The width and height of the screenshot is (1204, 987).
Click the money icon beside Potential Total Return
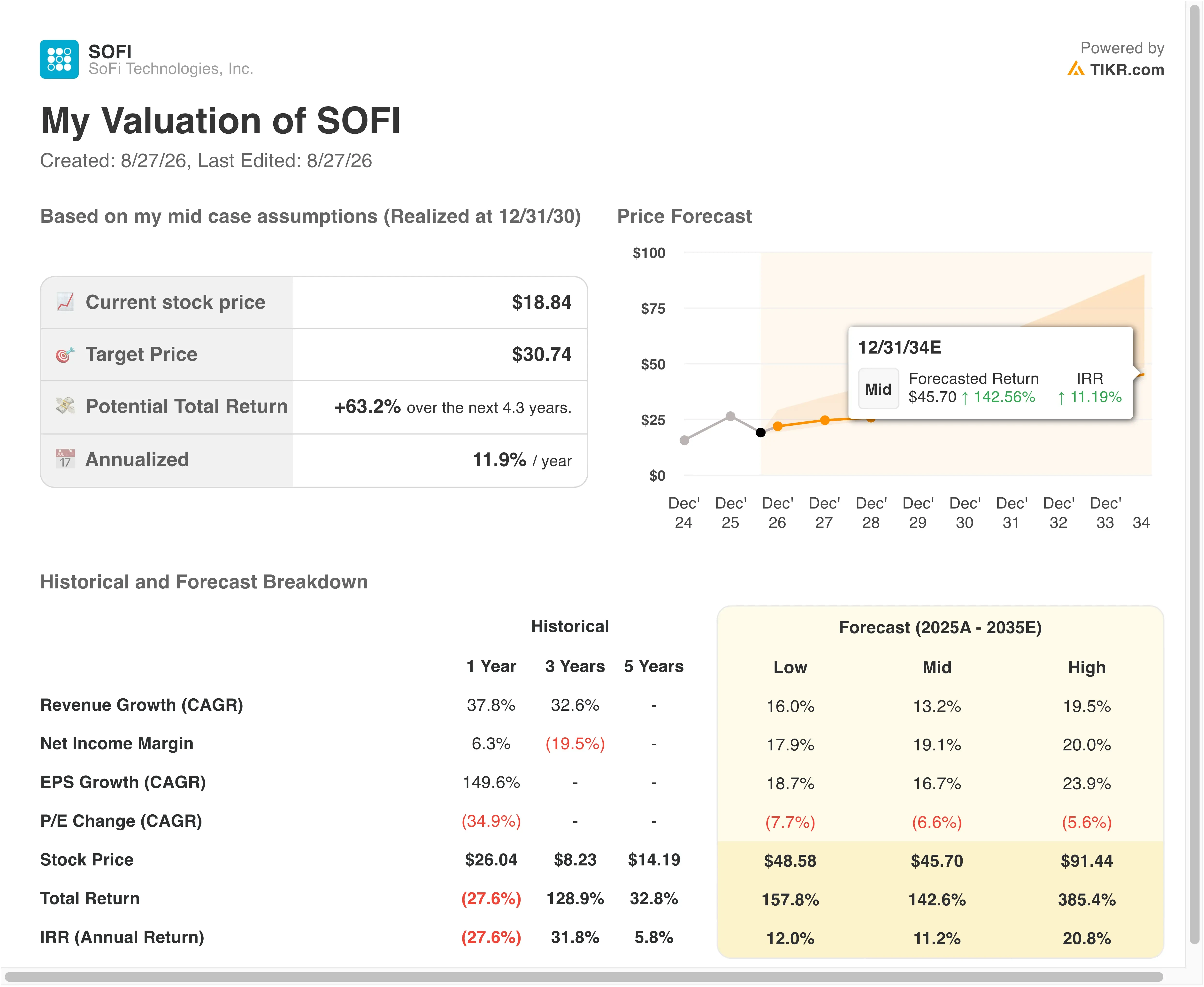coord(65,406)
